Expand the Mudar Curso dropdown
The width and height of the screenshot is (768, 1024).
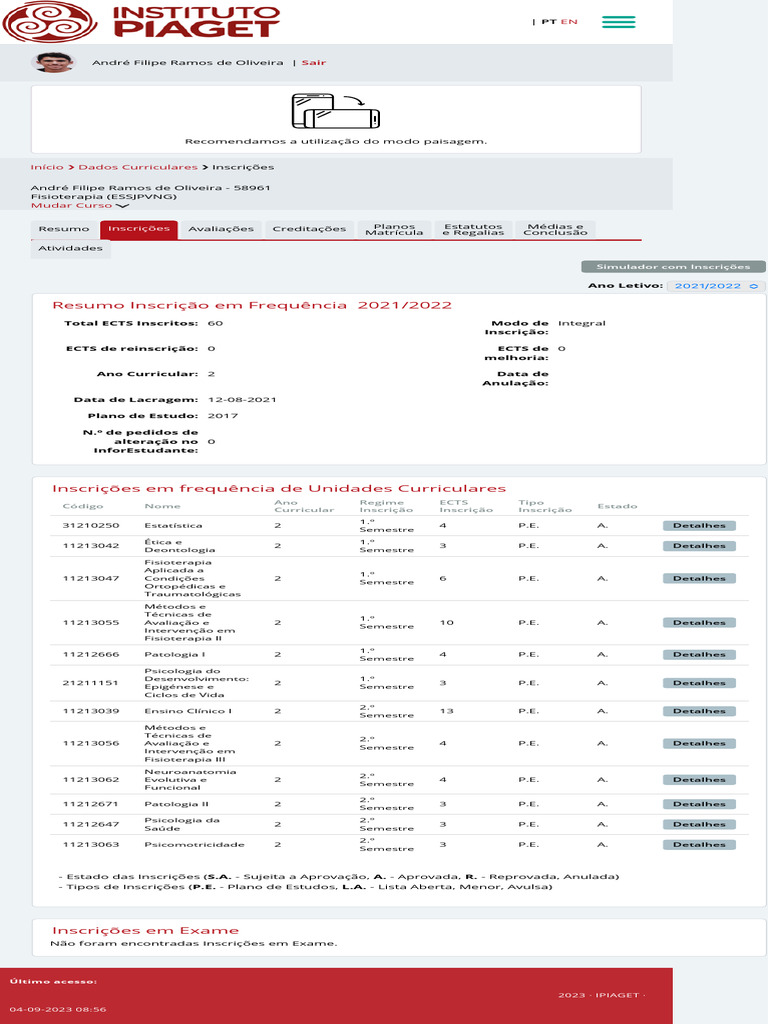80,205
